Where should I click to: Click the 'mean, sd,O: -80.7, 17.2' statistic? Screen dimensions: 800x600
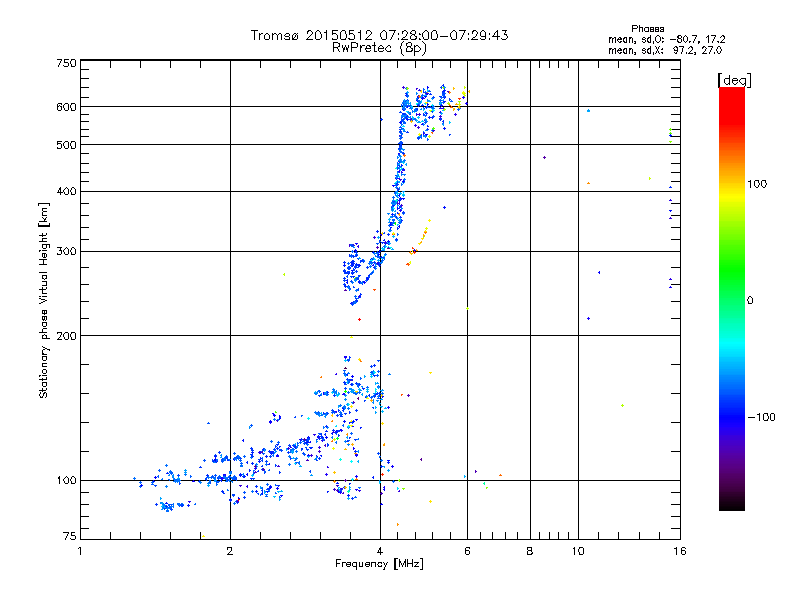click(666, 40)
